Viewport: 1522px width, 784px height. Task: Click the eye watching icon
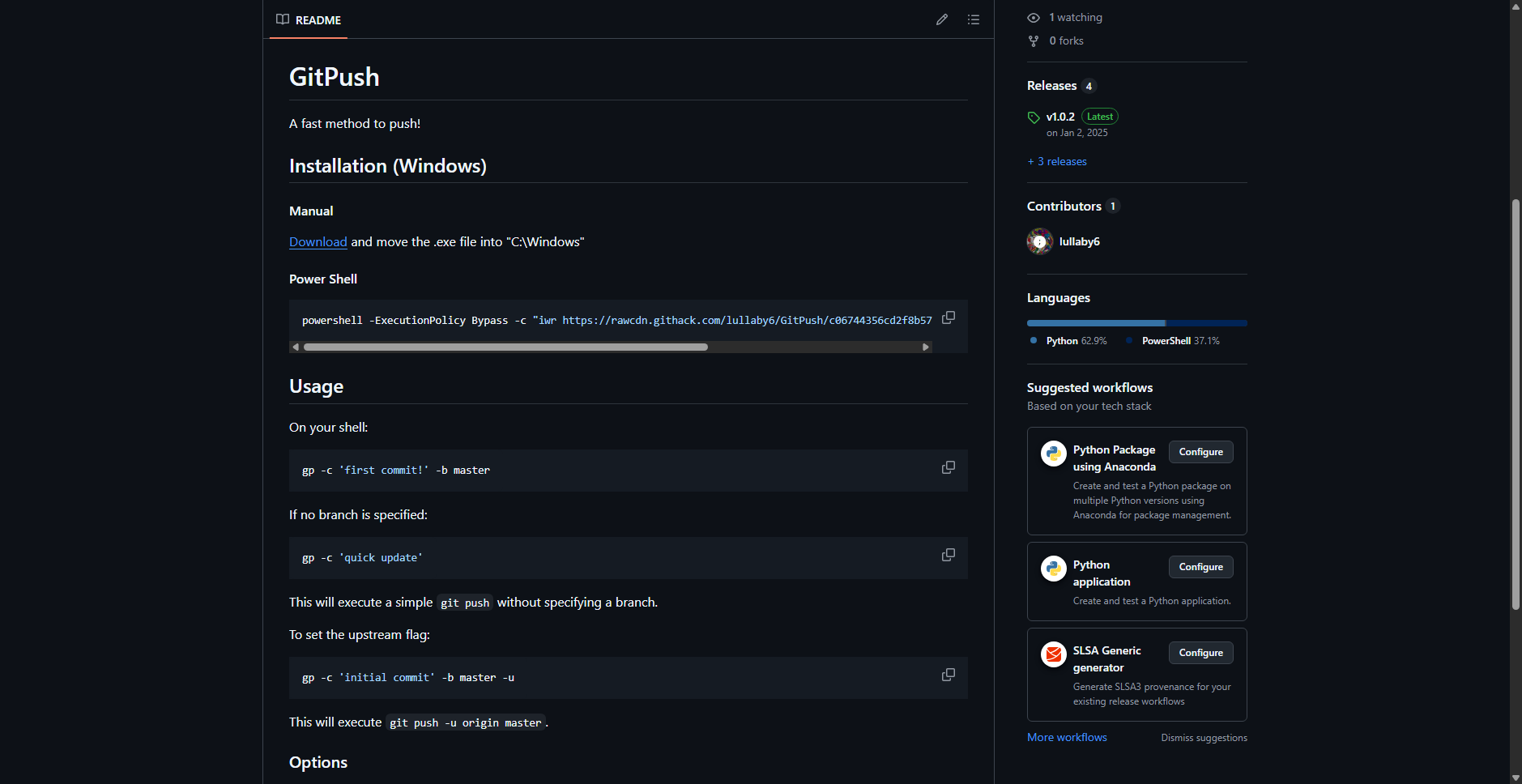tap(1034, 18)
